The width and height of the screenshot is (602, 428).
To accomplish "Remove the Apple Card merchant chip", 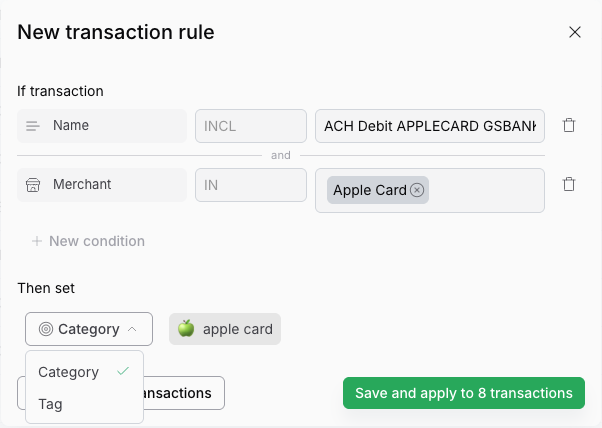I will click(x=417, y=191).
